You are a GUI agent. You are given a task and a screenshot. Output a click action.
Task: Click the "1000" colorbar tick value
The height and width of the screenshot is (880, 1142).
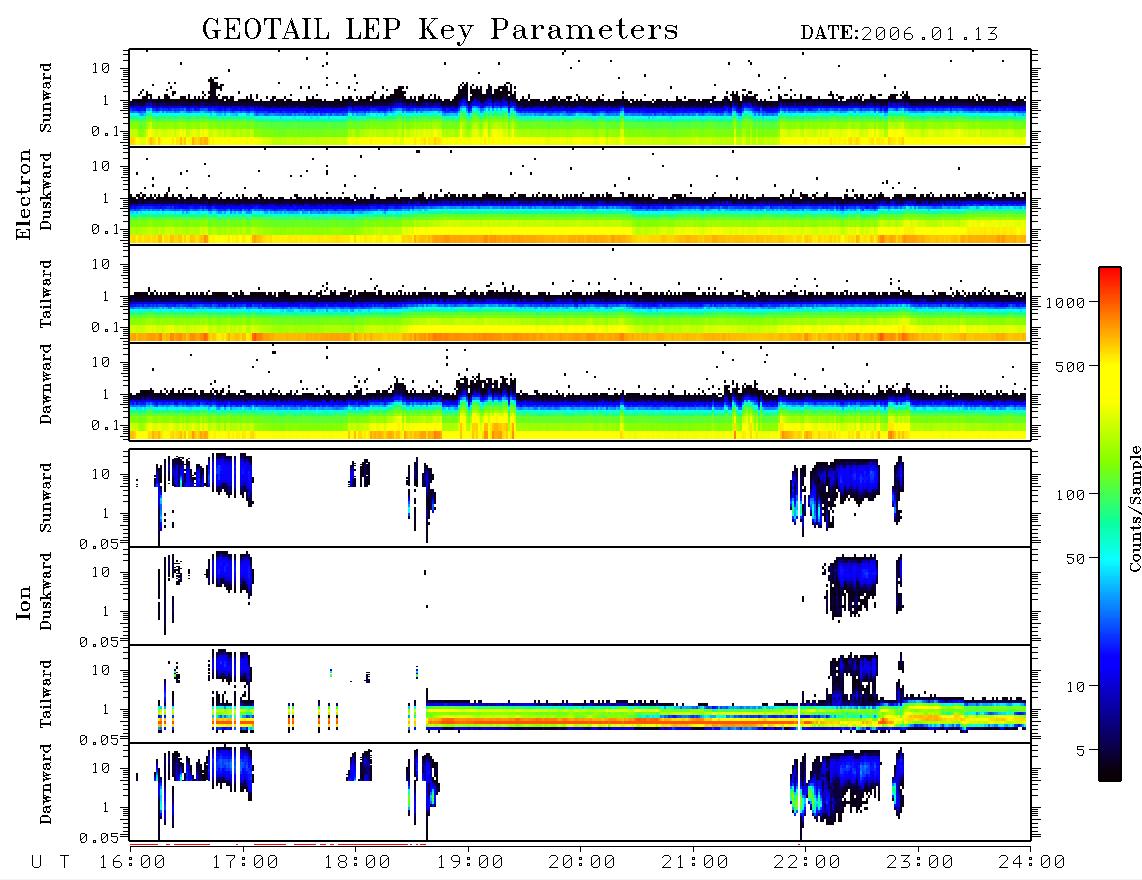(x=1066, y=303)
